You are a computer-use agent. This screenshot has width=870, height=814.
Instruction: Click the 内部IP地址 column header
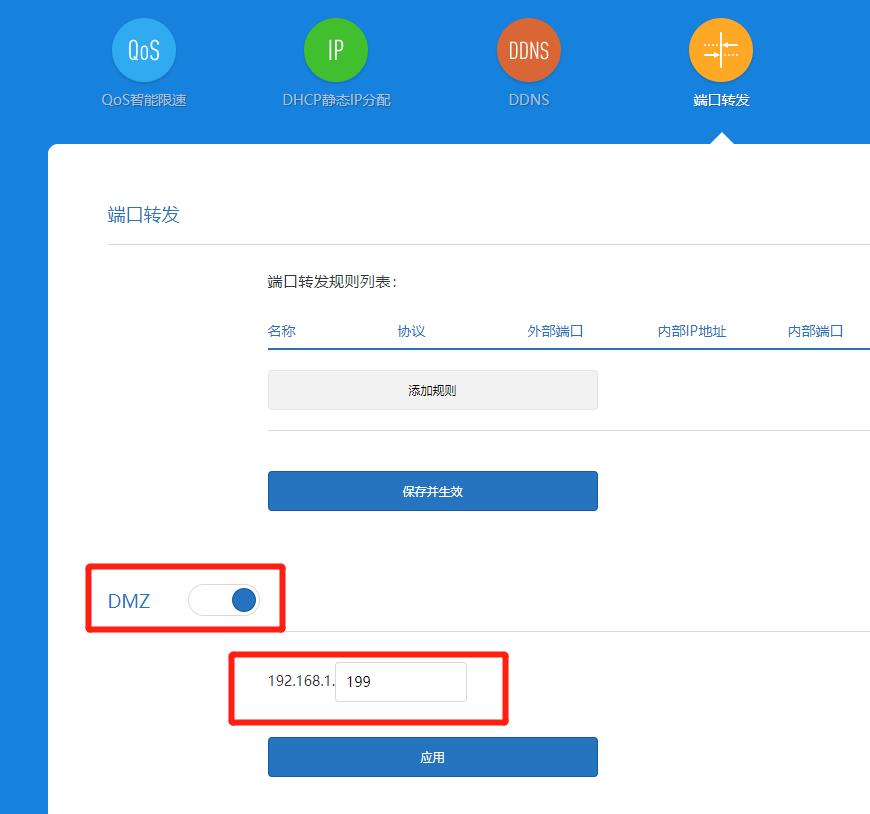(x=692, y=331)
